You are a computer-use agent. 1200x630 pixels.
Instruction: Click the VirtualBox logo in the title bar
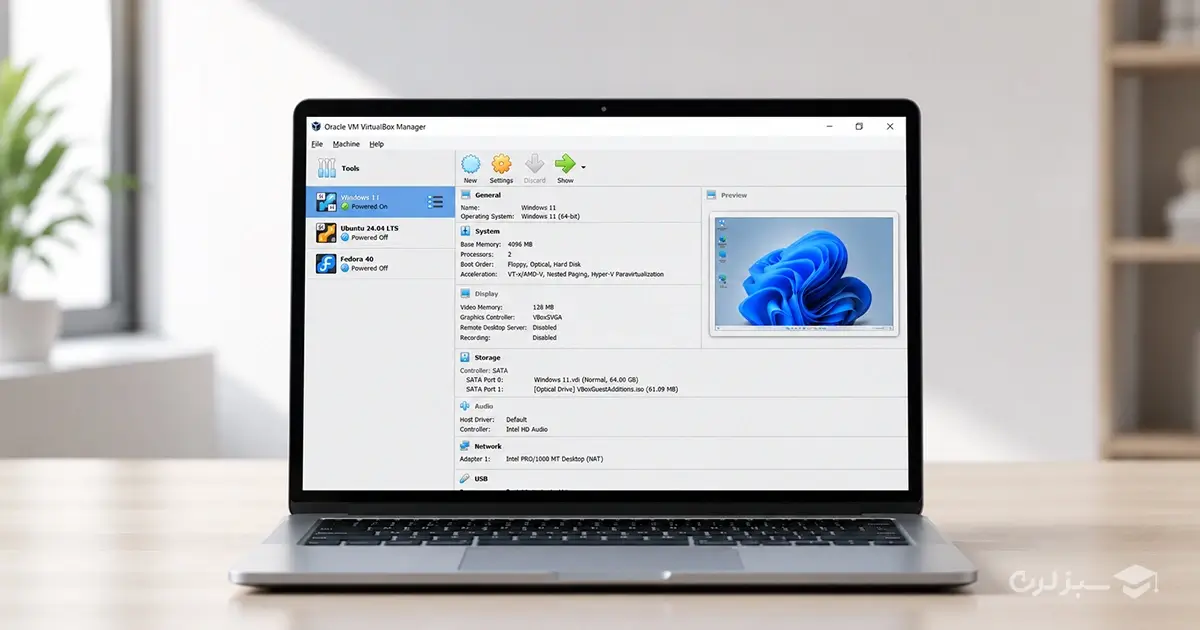pyautogui.click(x=315, y=127)
